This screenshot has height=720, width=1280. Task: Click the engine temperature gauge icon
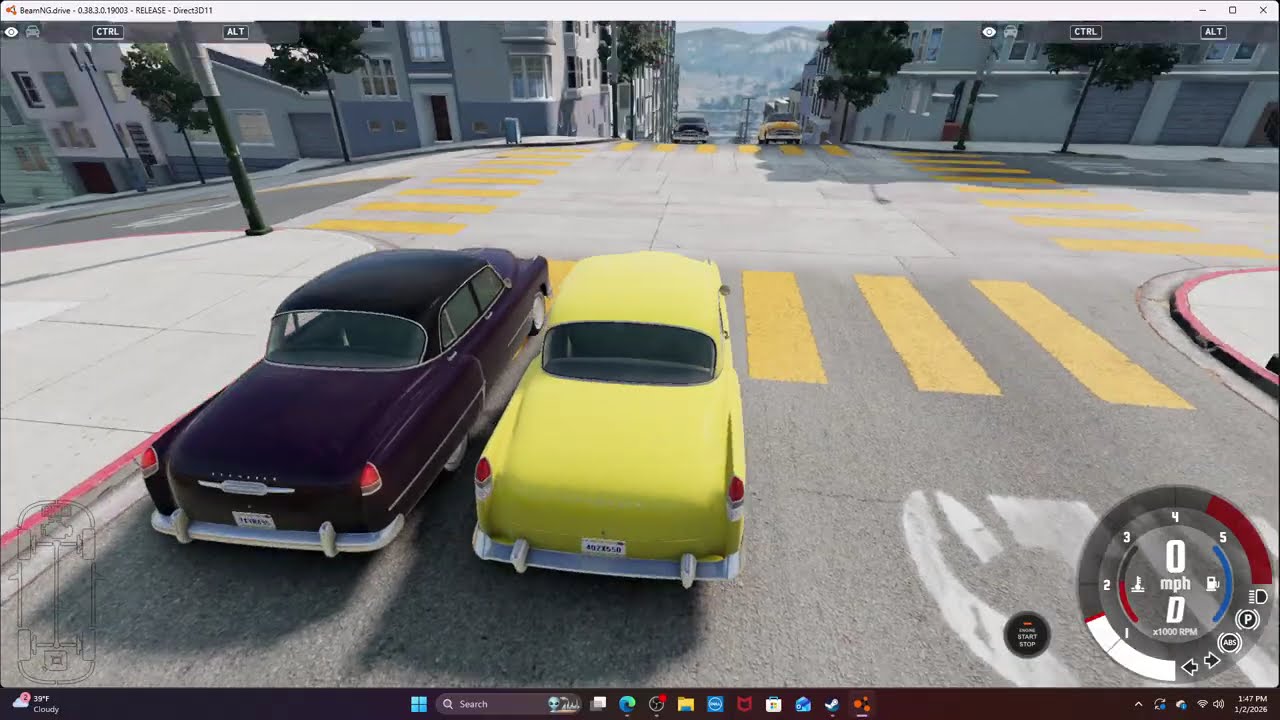point(1138,584)
